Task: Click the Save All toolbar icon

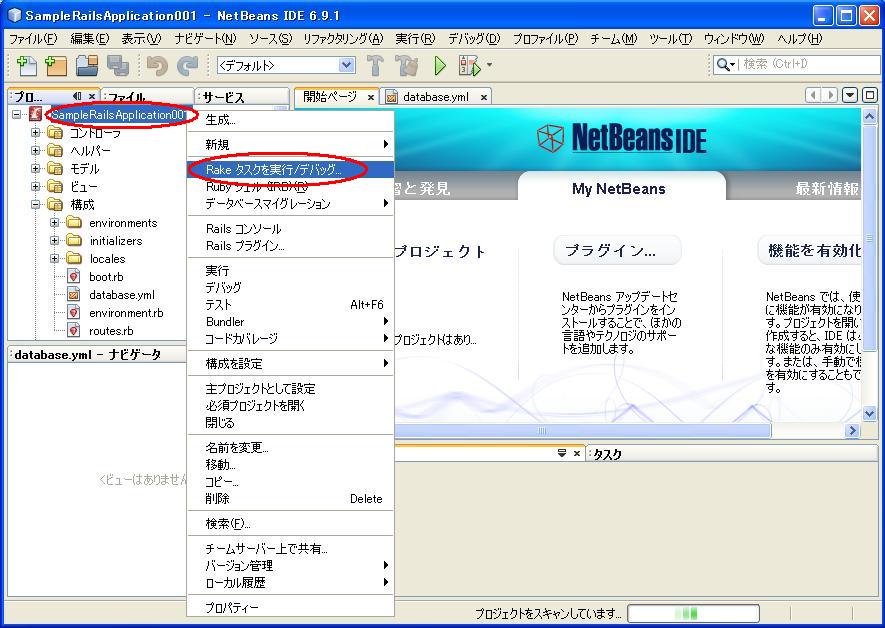Action: pyautogui.click(x=118, y=65)
